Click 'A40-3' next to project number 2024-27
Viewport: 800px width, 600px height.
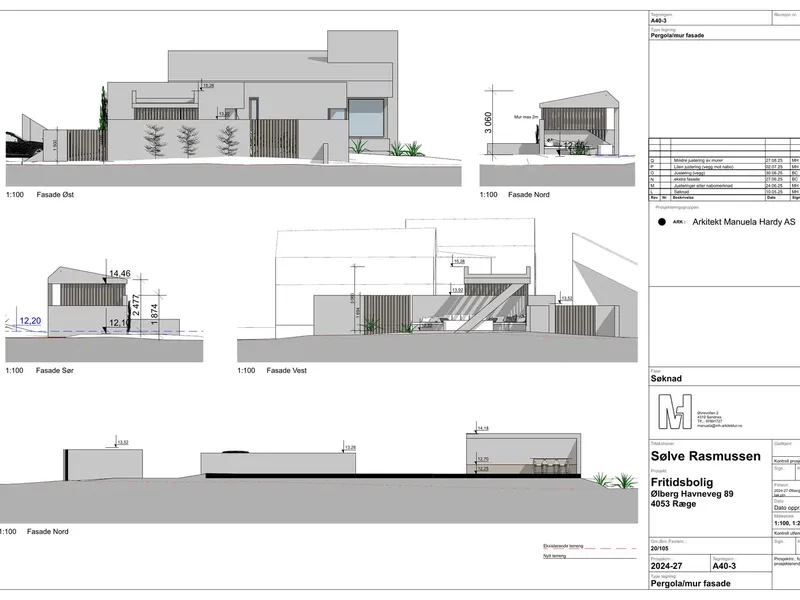[x=724, y=566]
